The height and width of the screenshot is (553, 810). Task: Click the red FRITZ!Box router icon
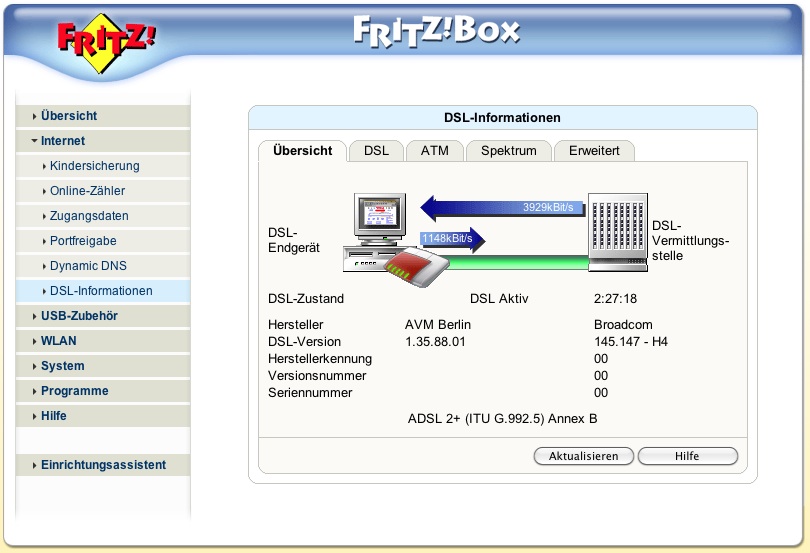point(417,267)
